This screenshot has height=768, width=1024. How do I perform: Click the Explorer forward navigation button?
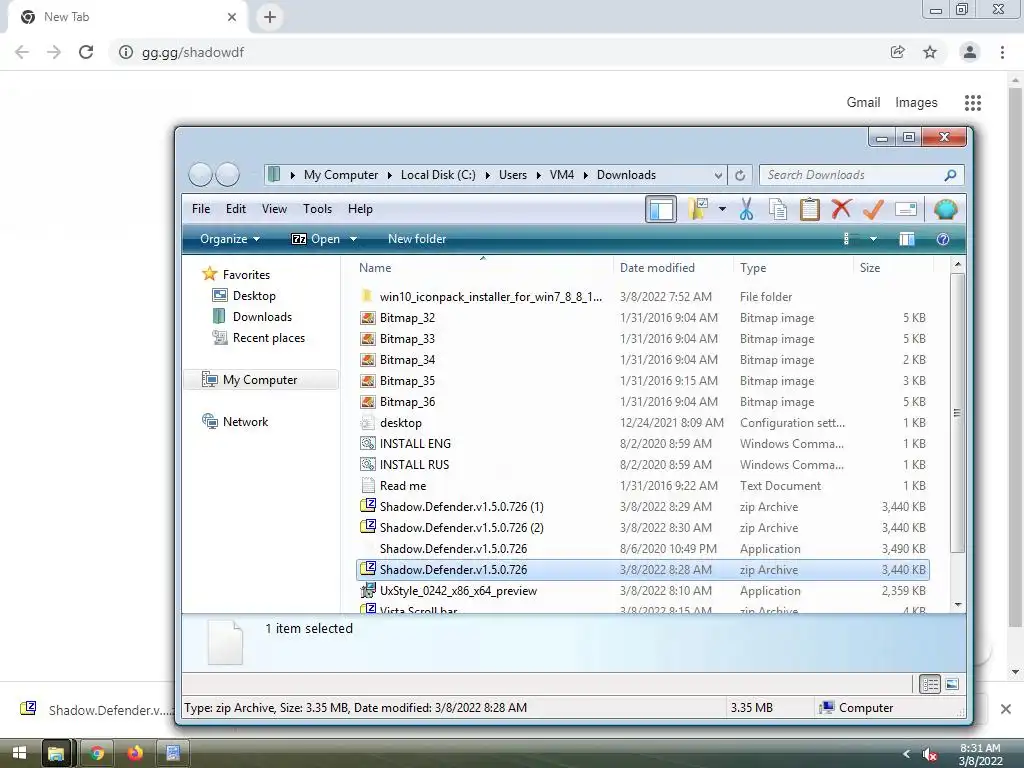227,174
